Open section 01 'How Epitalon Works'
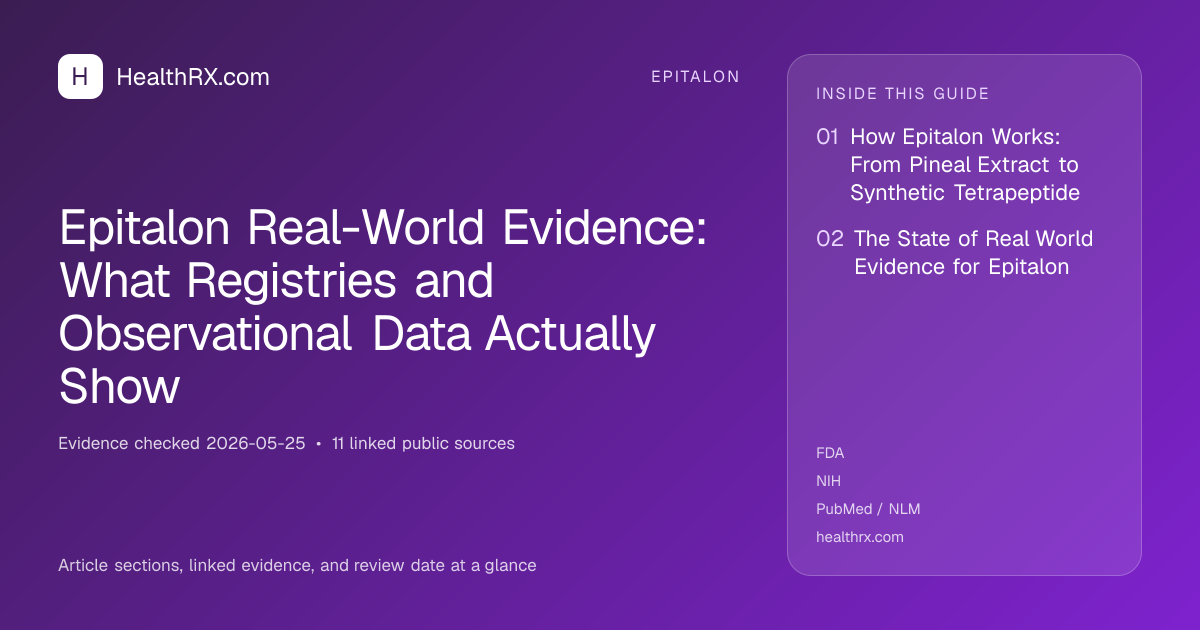Image resolution: width=1200 pixels, height=630 pixels. [965, 165]
